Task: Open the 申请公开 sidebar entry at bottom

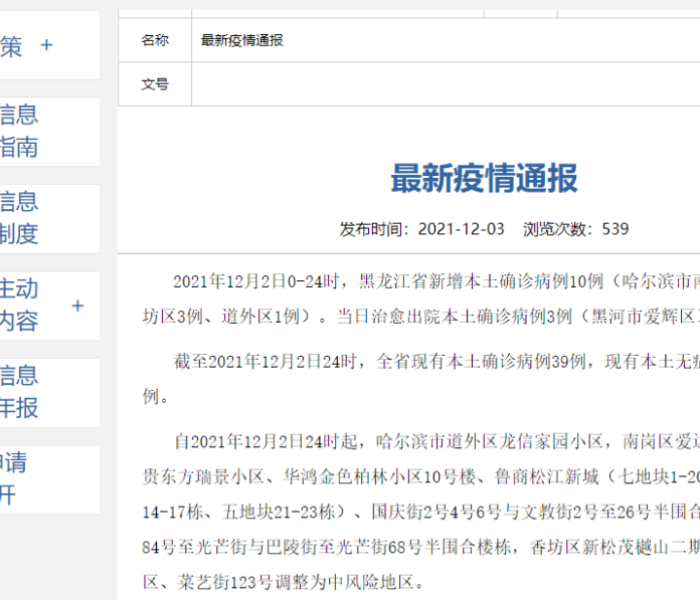Action: pos(14,478)
